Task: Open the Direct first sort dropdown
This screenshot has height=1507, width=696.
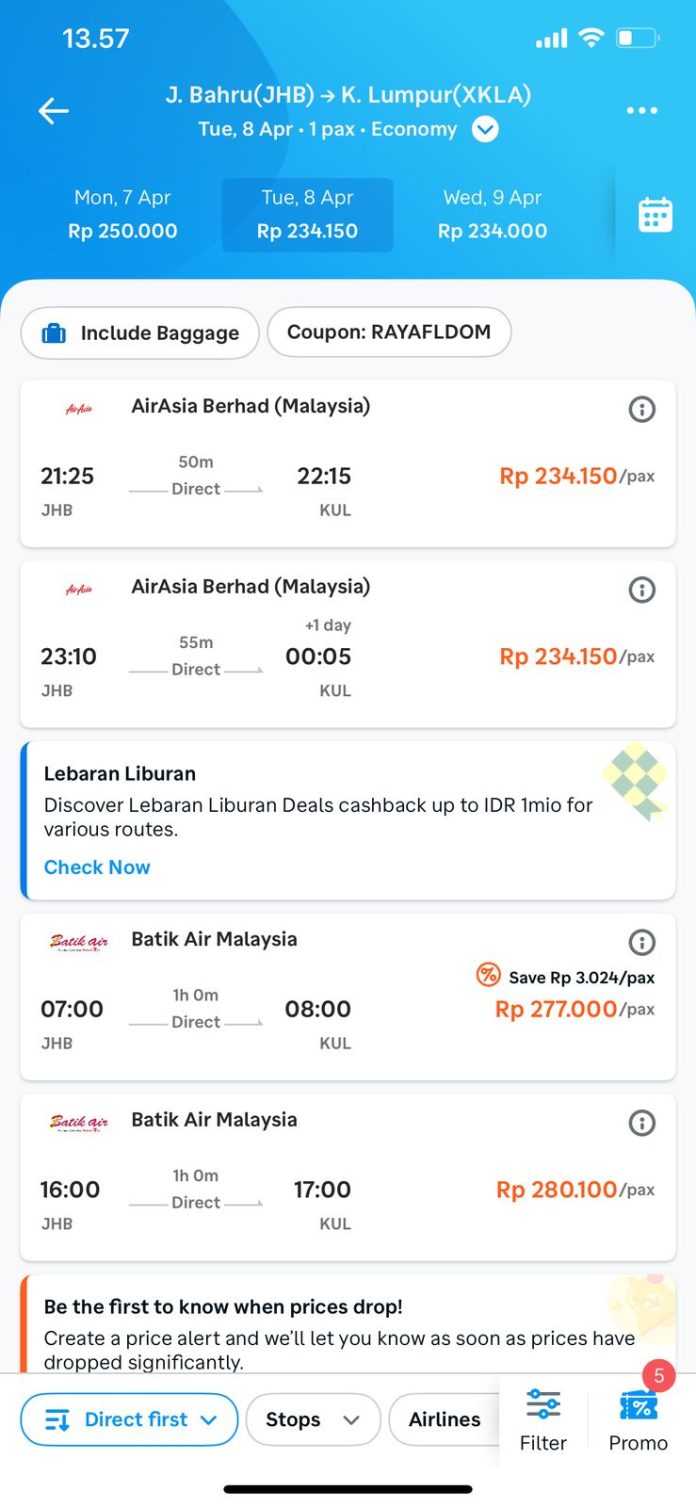Action: [130, 1419]
